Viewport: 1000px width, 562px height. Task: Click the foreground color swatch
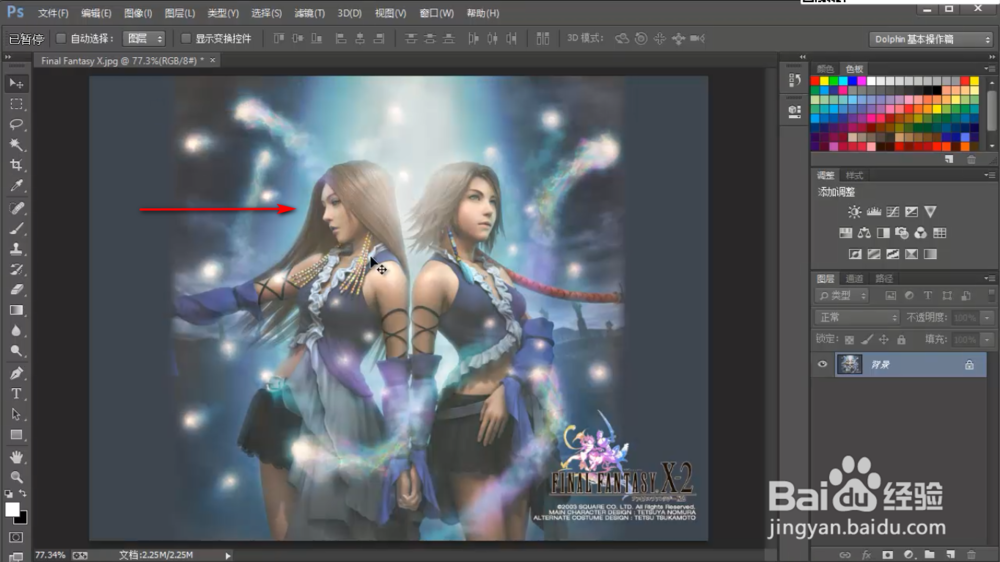tap(12, 510)
